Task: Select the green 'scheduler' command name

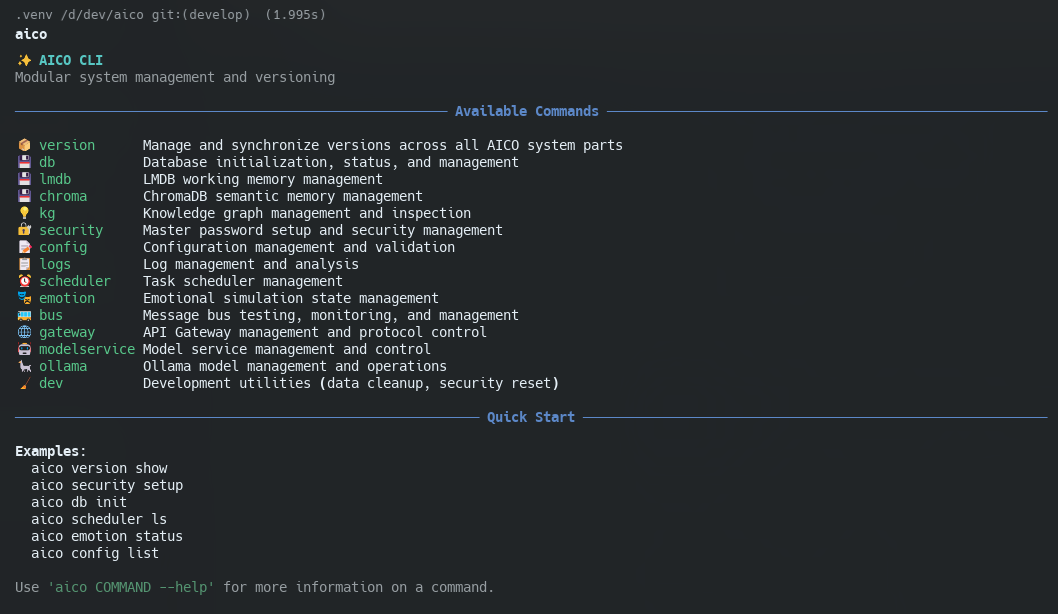Action: click(75, 281)
